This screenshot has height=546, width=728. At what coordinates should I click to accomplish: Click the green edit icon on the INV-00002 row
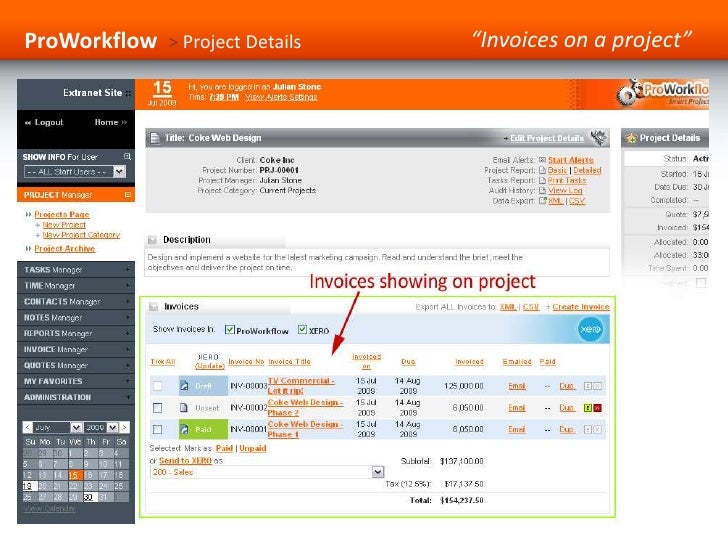click(588, 408)
